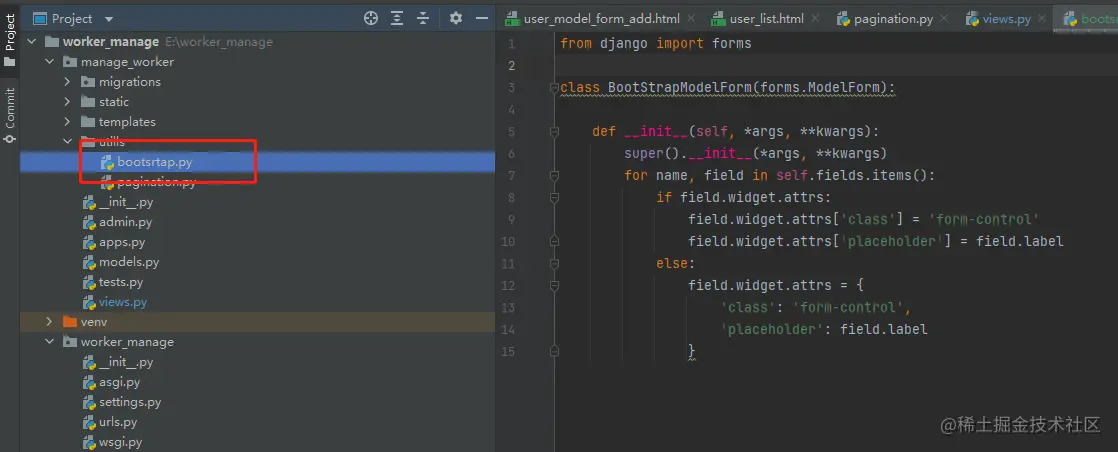Screen dimensions: 1118x452
Task: Click the Python icon beside settings.py
Action: 89,402
